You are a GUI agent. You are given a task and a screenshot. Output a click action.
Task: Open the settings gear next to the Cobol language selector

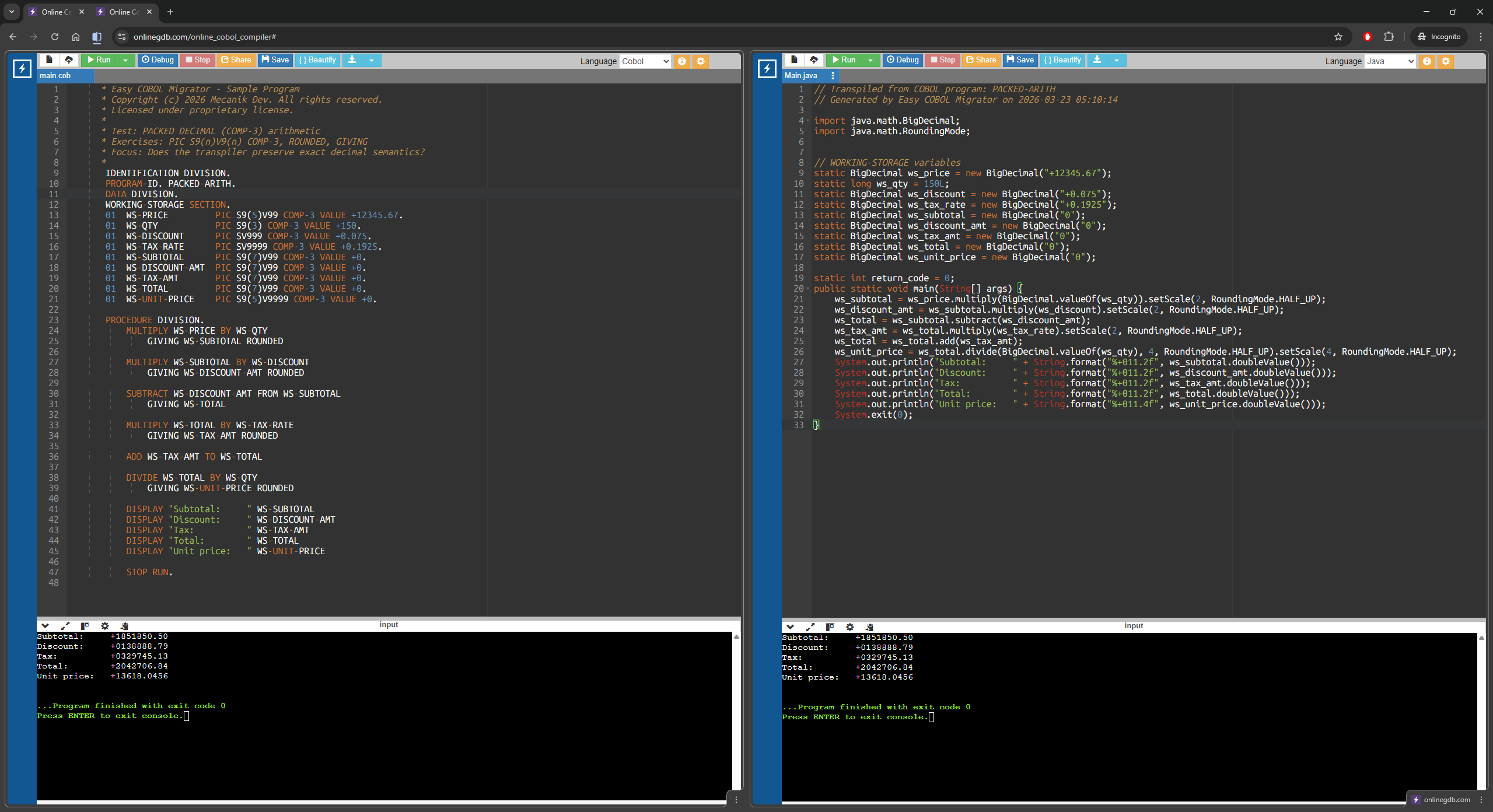(x=701, y=61)
